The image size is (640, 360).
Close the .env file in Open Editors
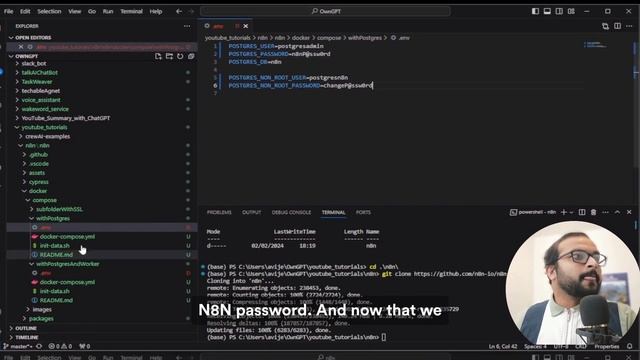[21, 47]
